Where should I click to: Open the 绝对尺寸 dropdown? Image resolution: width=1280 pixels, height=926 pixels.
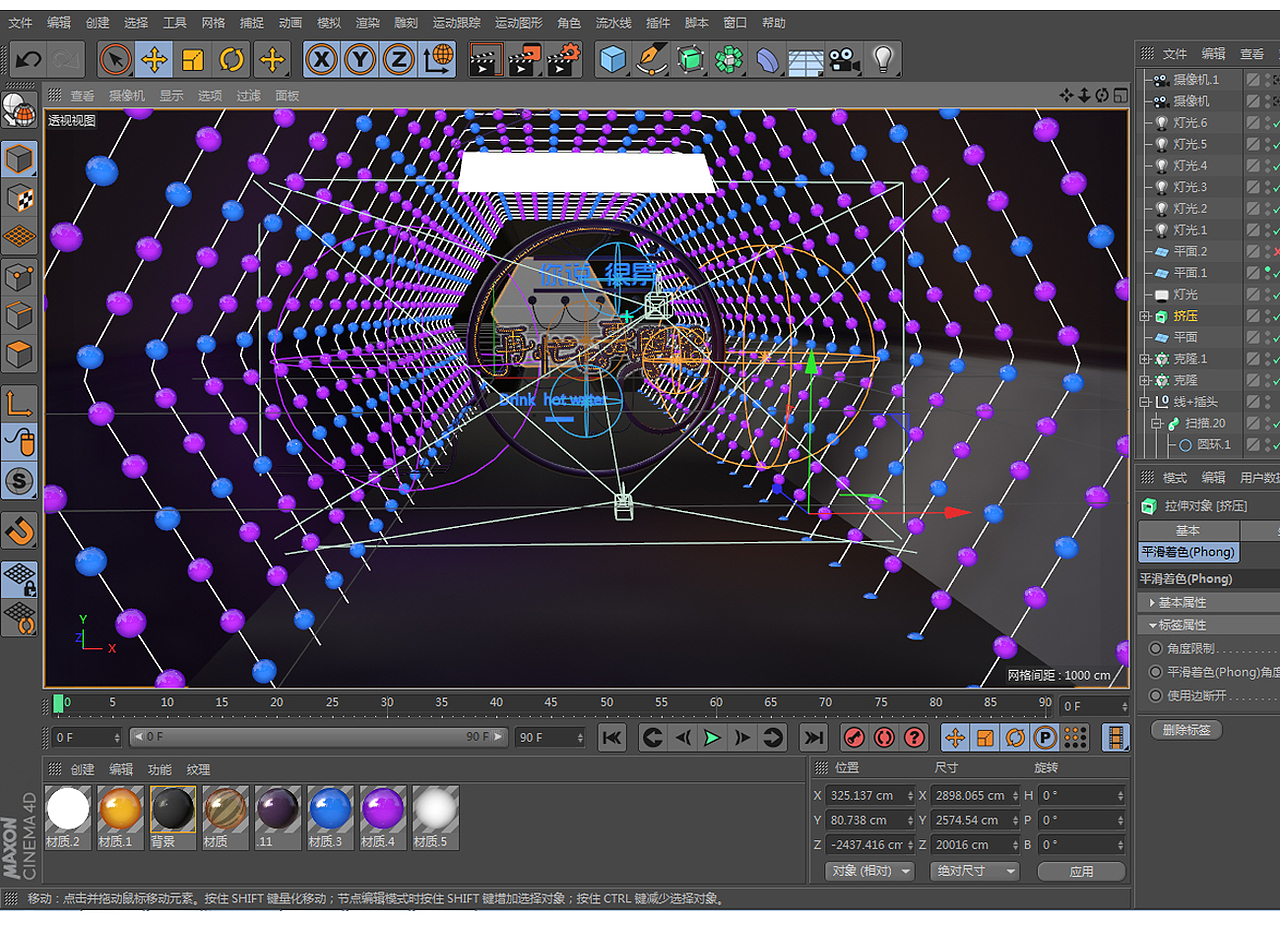coord(974,871)
